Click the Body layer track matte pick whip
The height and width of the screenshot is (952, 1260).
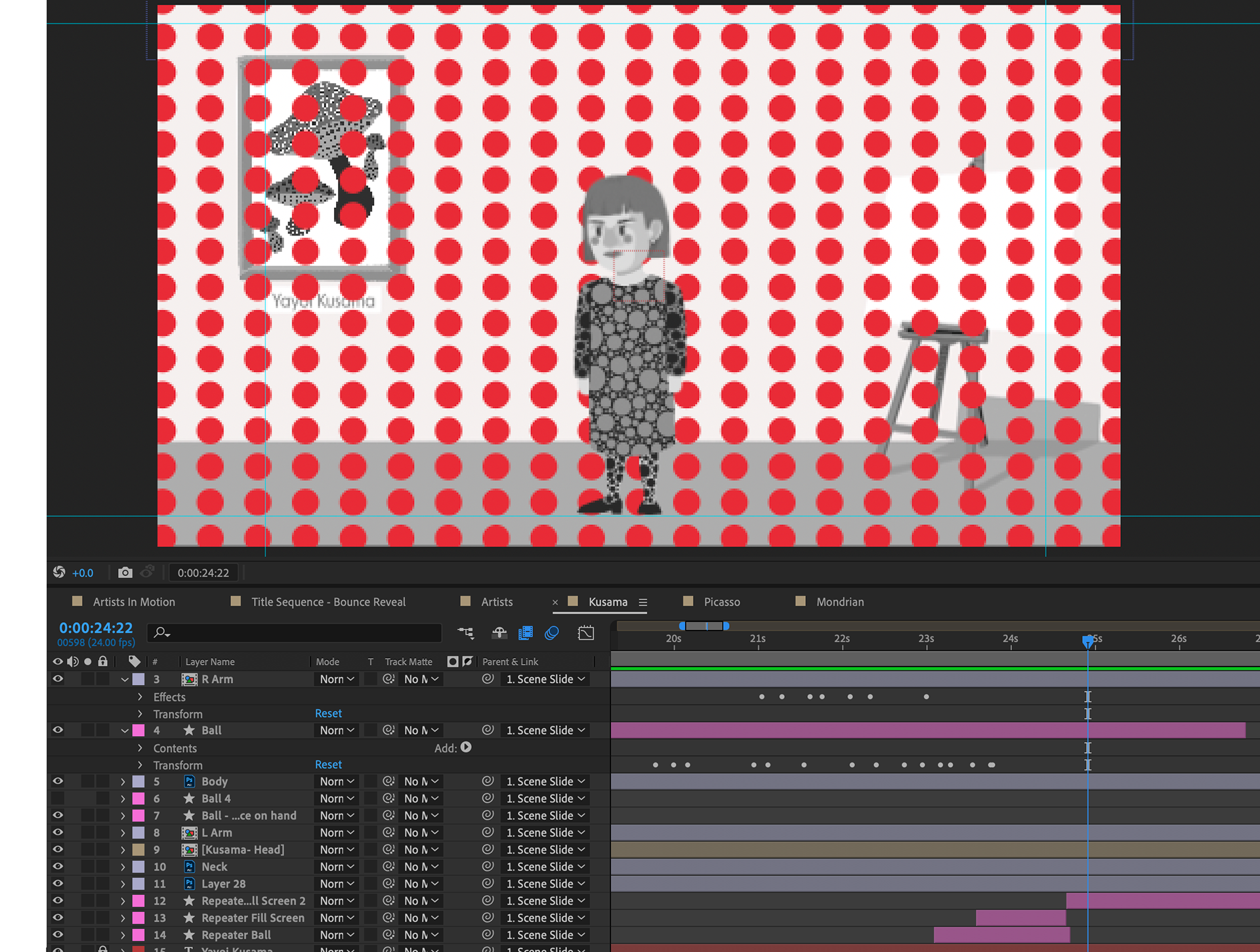(x=388, y=781)
